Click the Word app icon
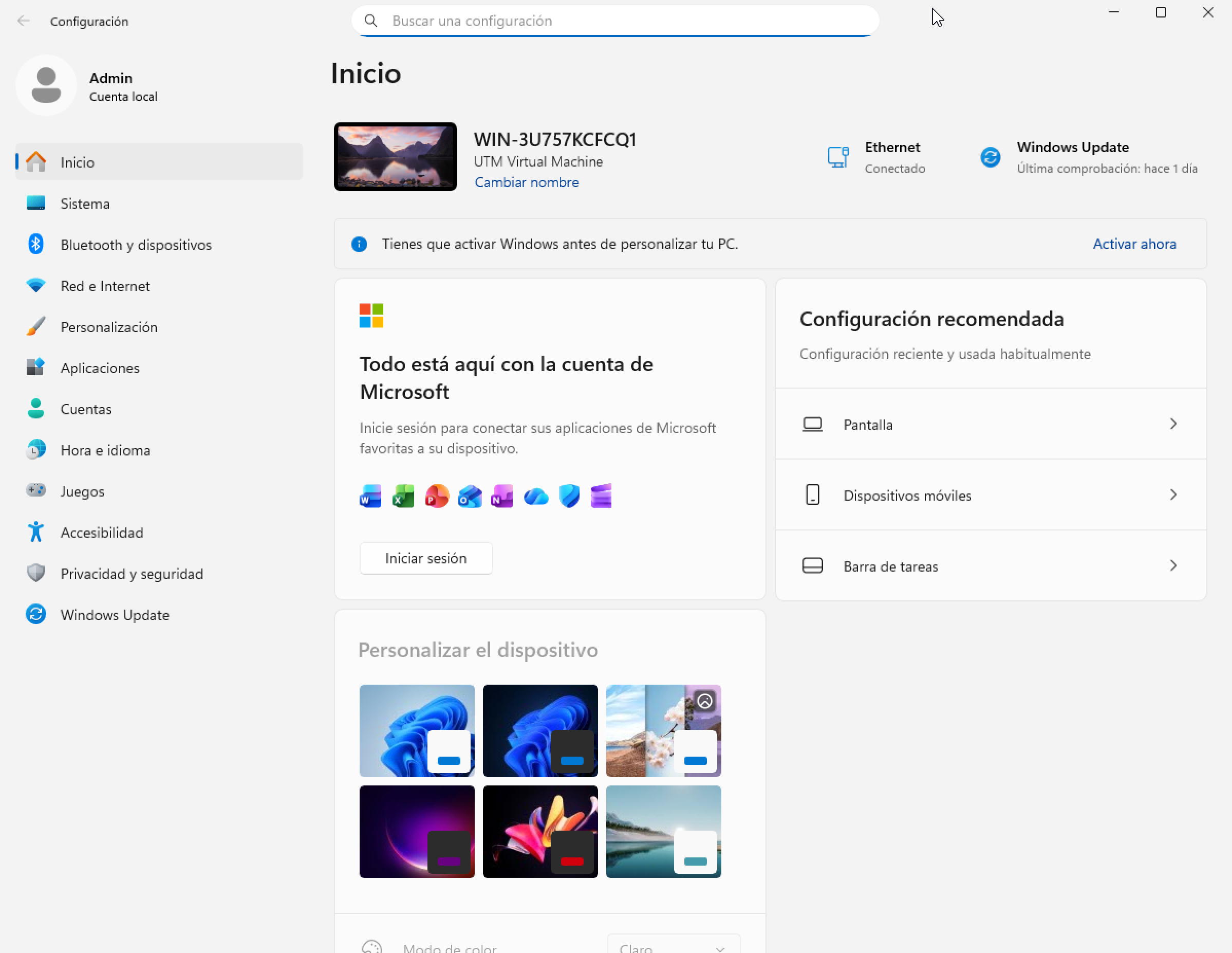 pyautogui.click(x=370, y=496)
